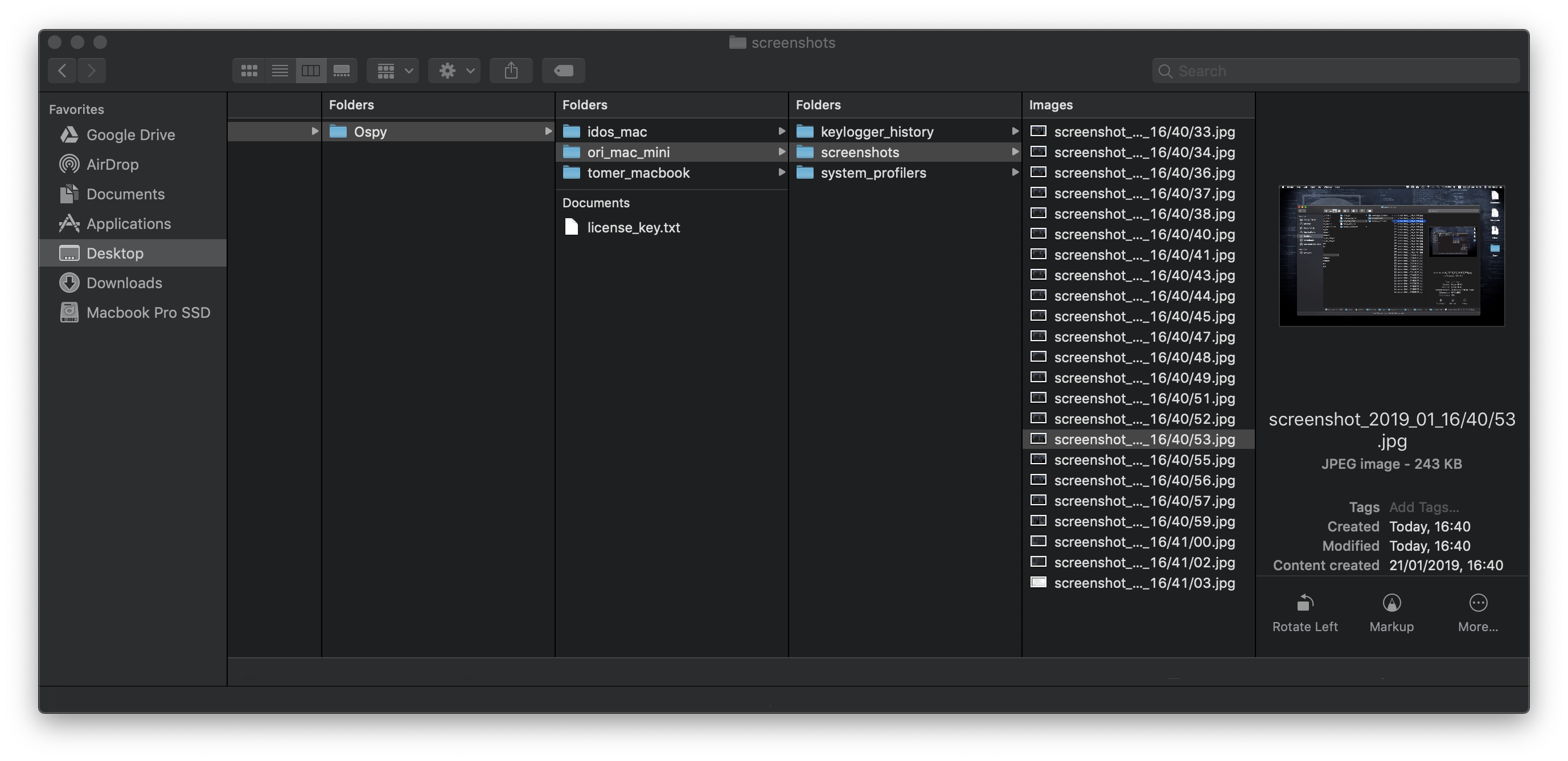Image resolution: width=1568 pixels, height=761 pixels.
Task: Switch to list view mode
Action: point(280,71)
